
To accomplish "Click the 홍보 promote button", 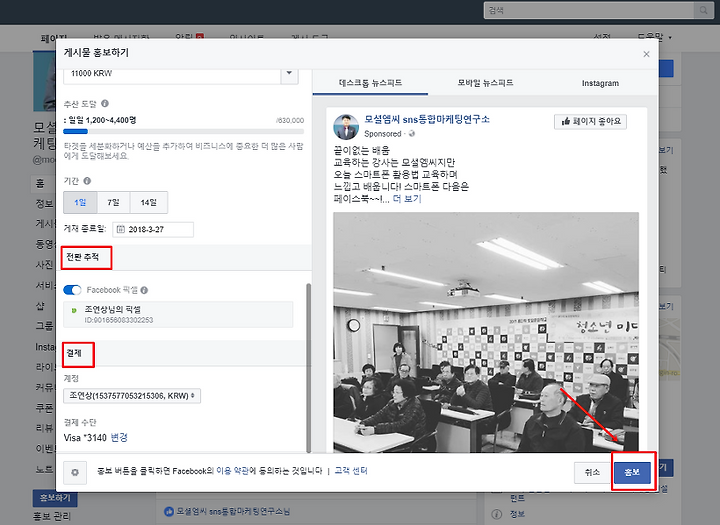I will 632,472.
